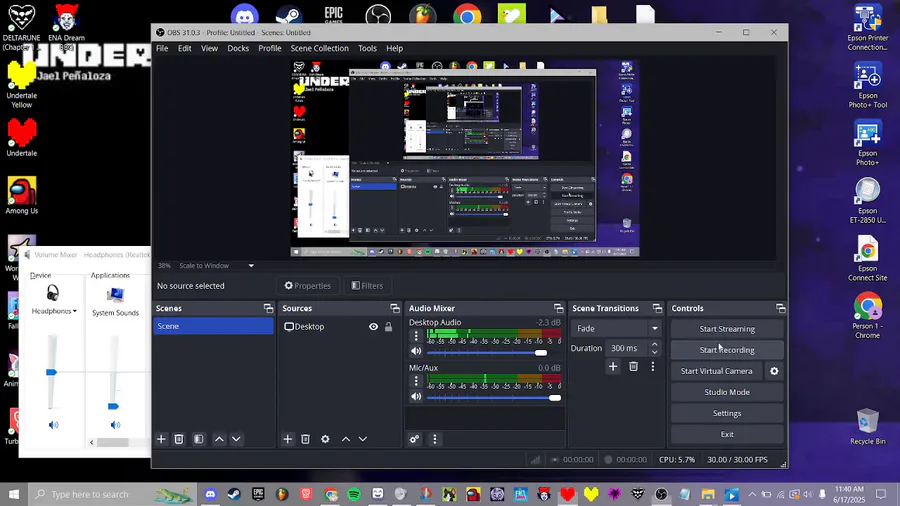Move scene down arrow in Scenes panel

pos(236,439)
